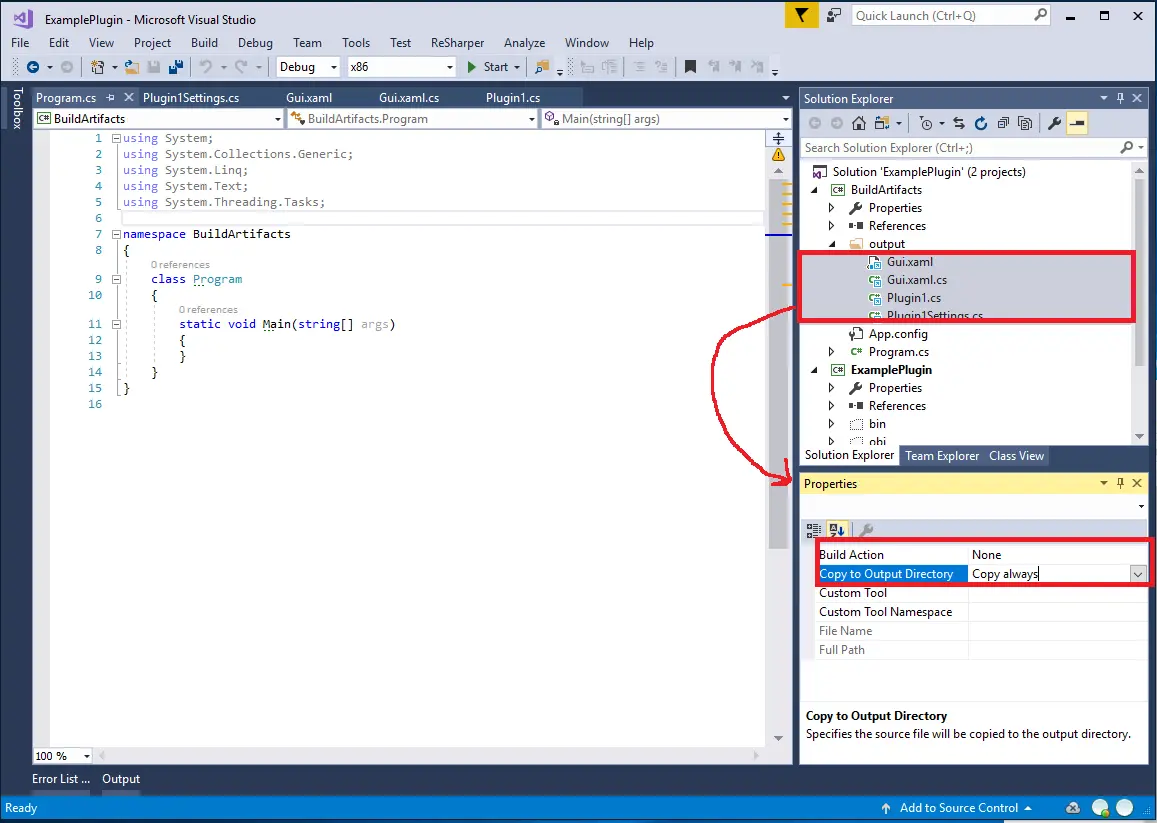Click the Properties wrench in Solution Explorer toolbar
The width and height of the screenshot is (1157, 823).
point(1054,123)
